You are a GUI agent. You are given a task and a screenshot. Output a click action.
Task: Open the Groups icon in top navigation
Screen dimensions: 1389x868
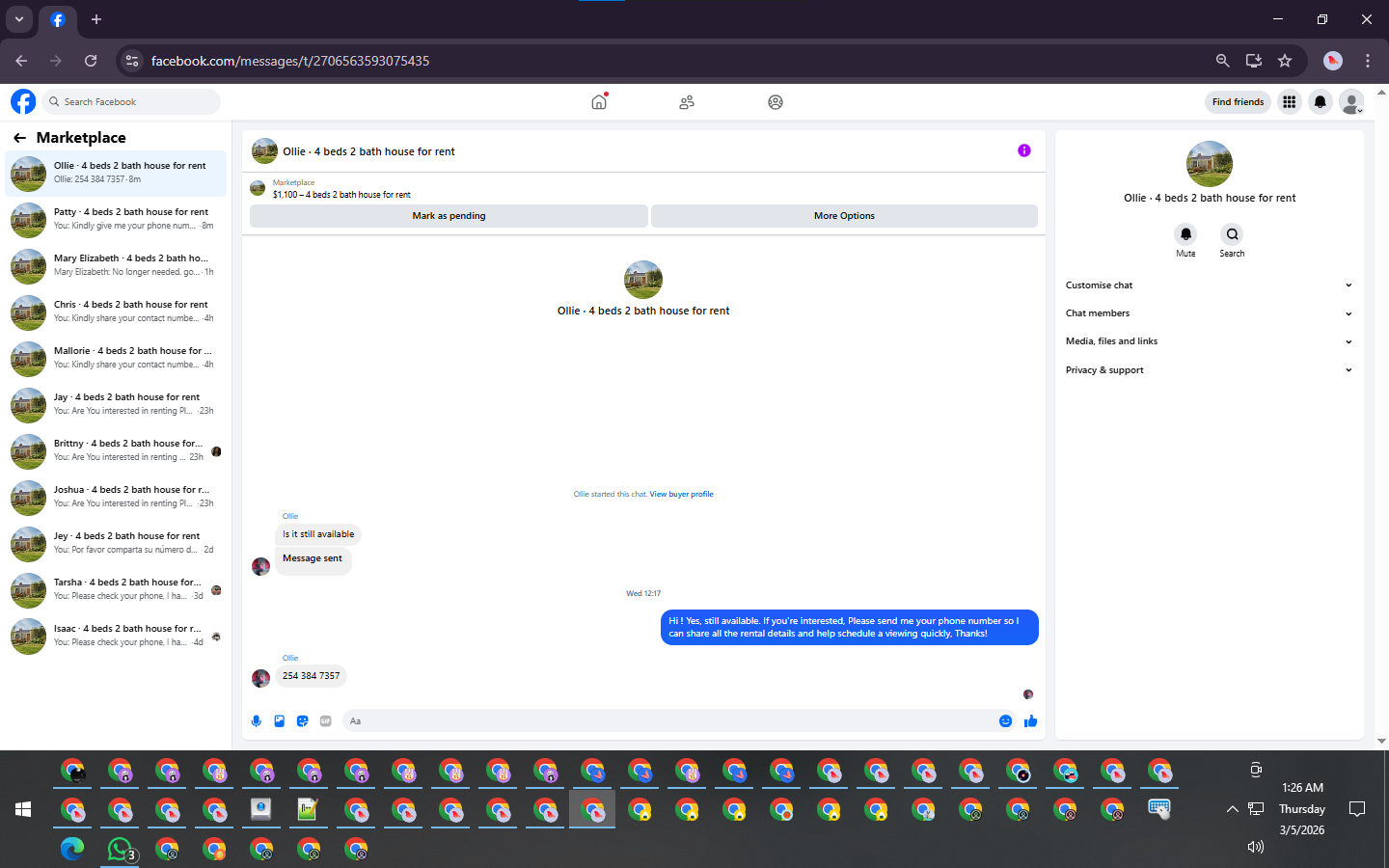[776, 102]
